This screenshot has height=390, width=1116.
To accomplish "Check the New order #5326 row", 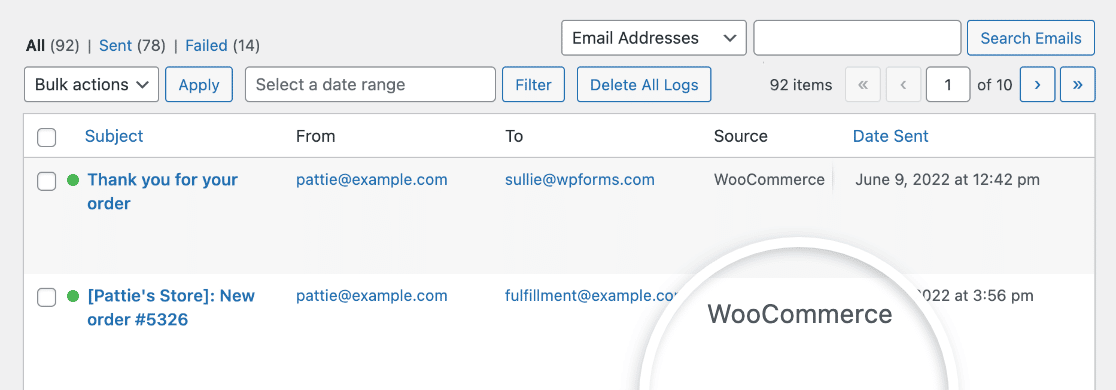I will [46, 297].
